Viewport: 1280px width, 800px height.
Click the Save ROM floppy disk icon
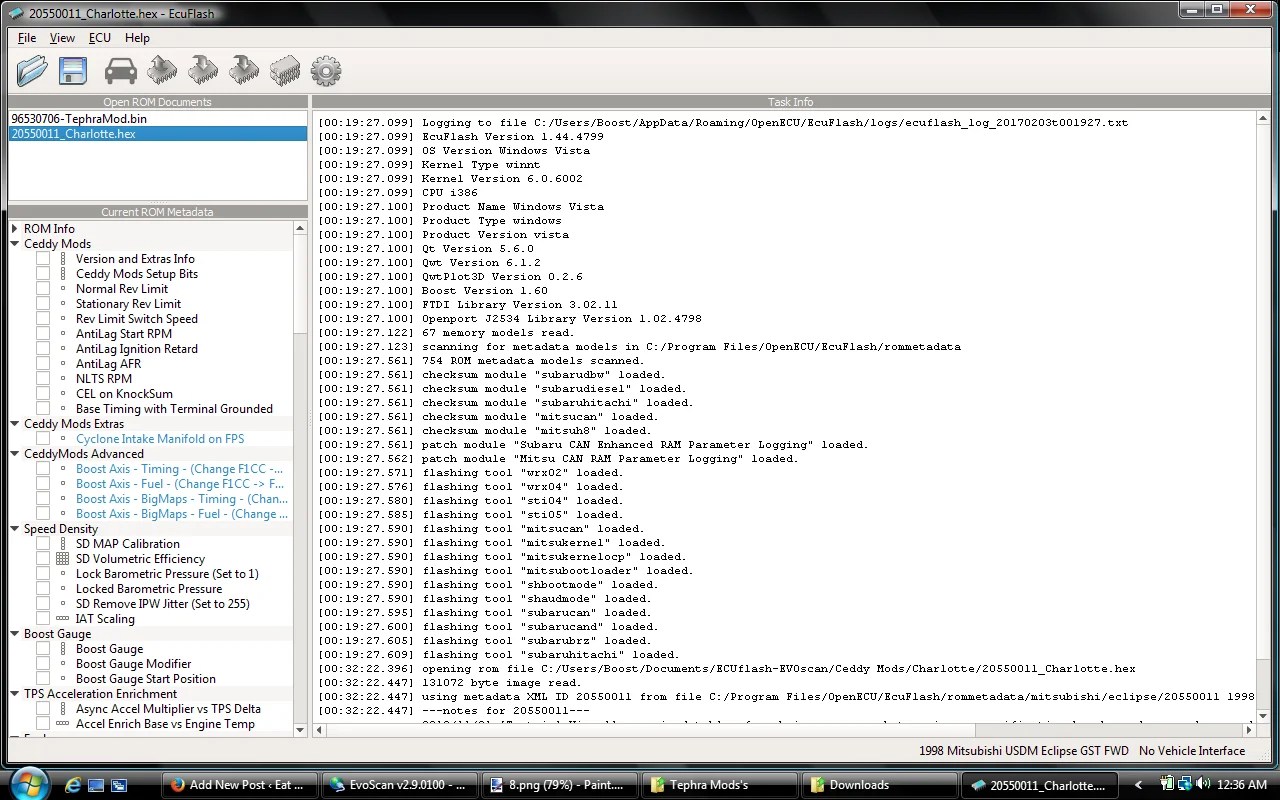(x=73, y=70)
